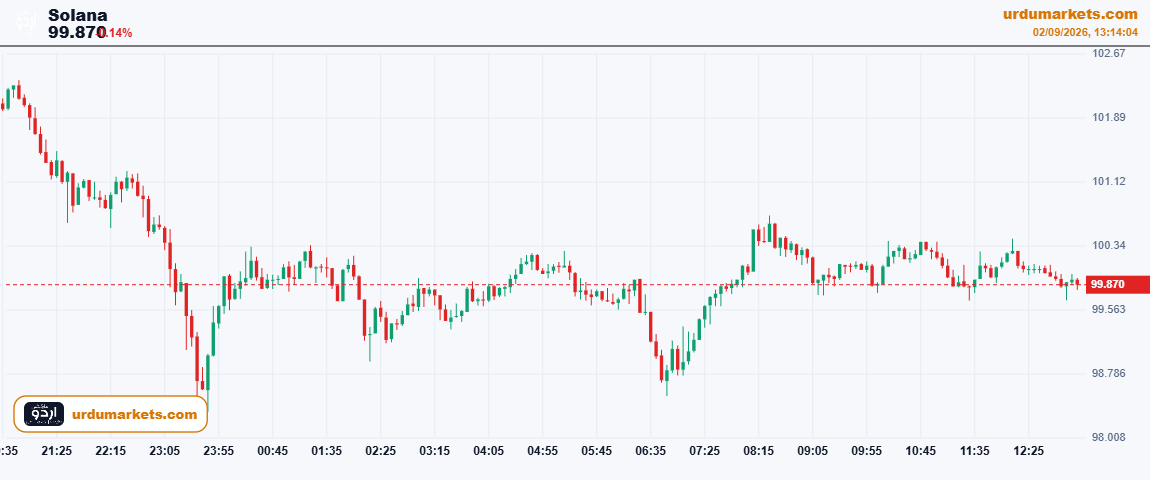Image resolution: width=1150 pixels, height=480 pixels.
Task: Click the Urdu logo in the watermark badge
Action: click(x=44, y=414)
